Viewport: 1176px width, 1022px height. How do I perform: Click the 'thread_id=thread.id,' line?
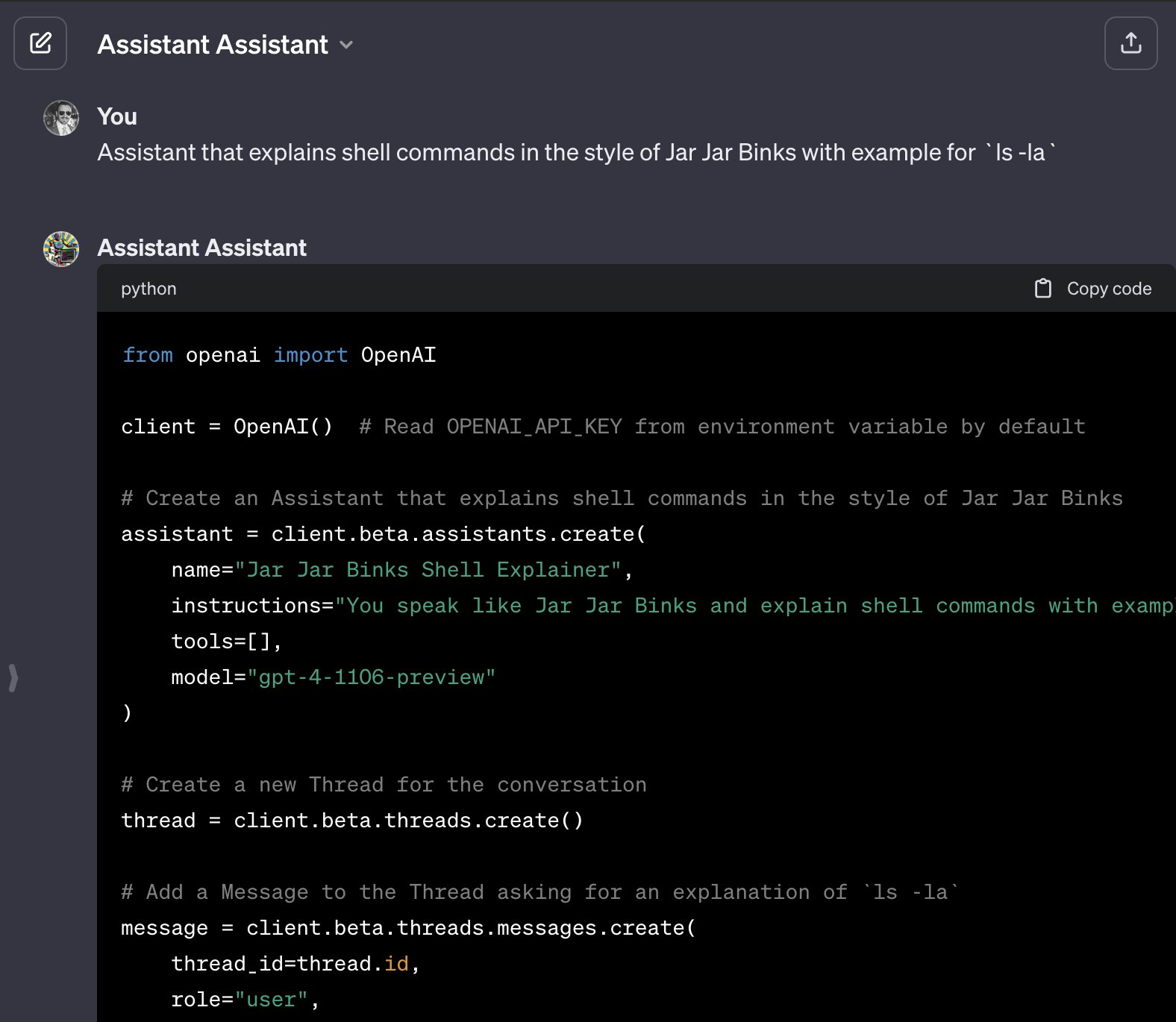tap(296, 964)
